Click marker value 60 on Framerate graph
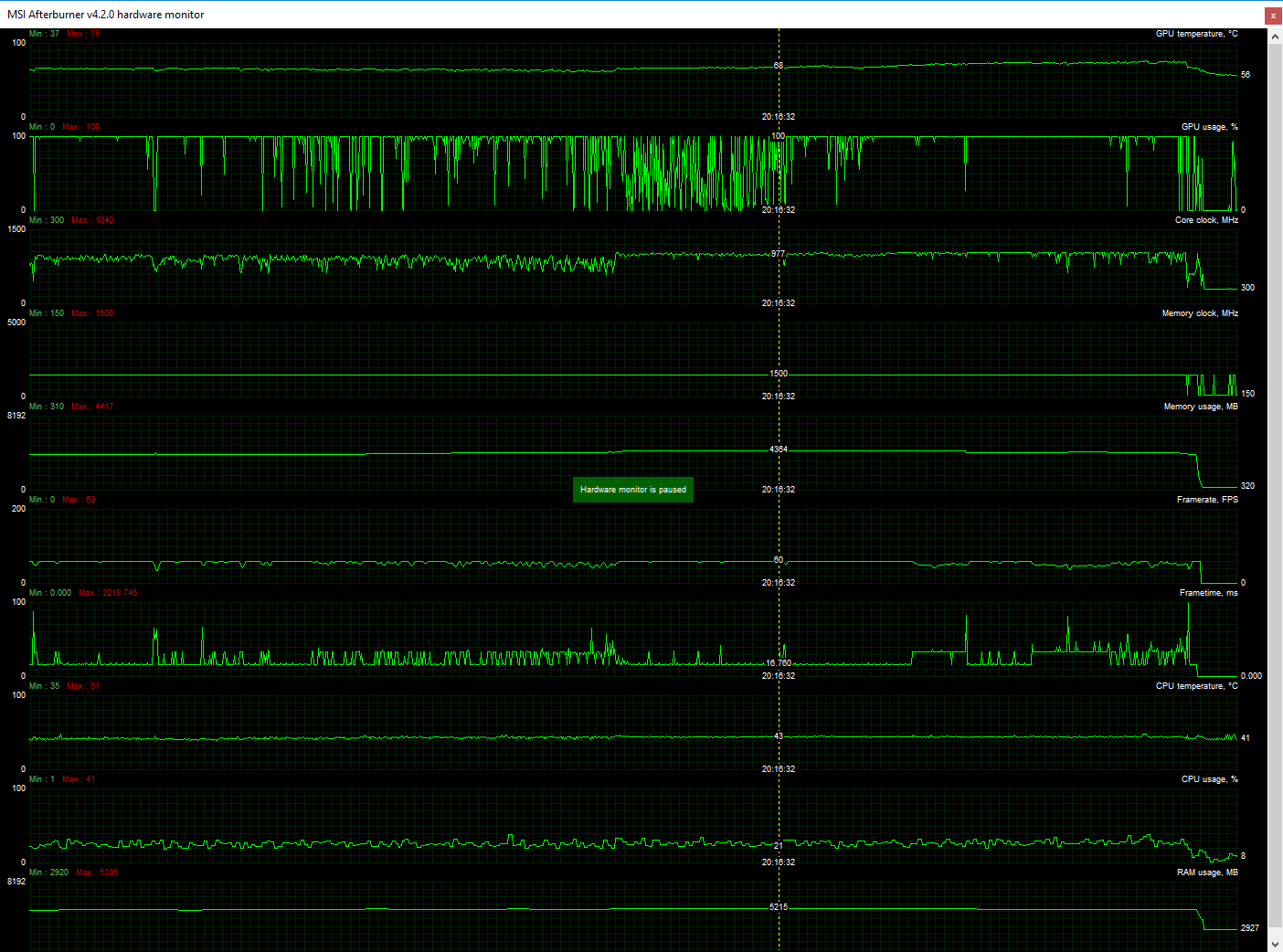 [x=779, y=560]
